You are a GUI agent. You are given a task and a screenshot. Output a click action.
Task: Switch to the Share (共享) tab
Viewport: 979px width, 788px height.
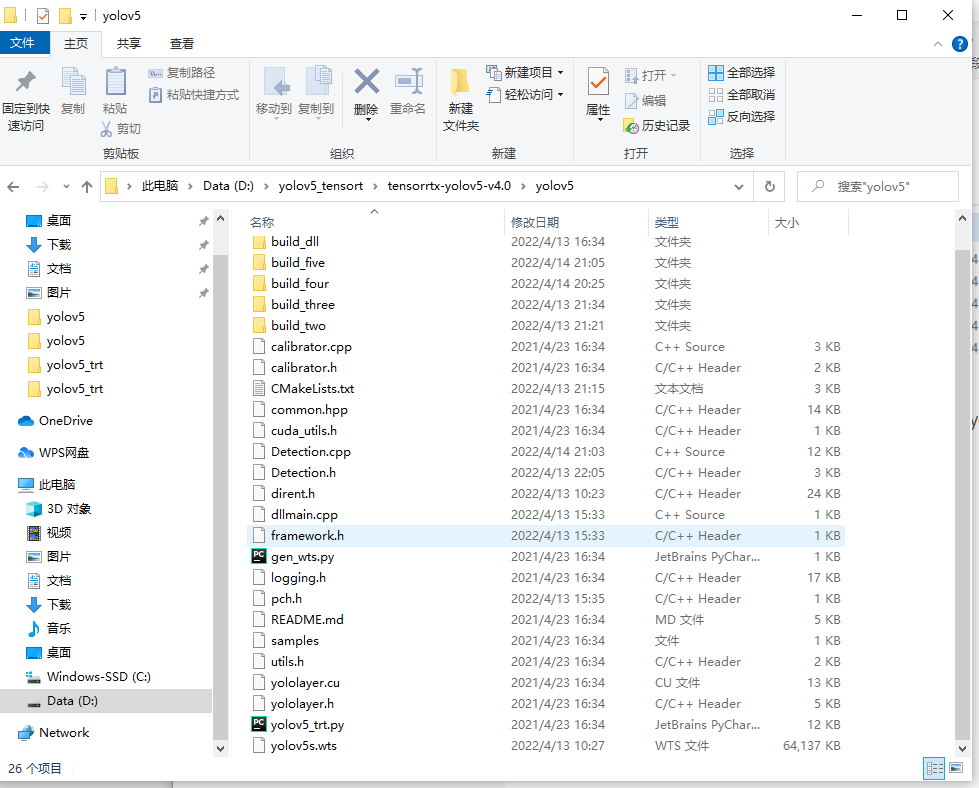(x=129, y=44)
